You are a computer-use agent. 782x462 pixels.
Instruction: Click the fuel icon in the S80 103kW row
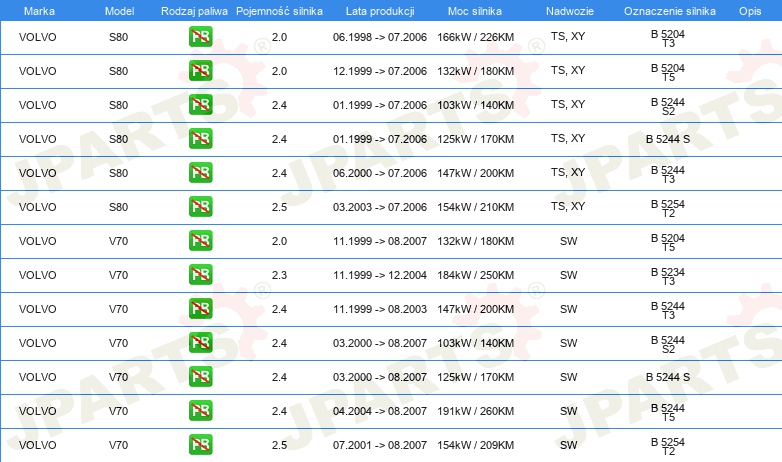coord(200,105)
